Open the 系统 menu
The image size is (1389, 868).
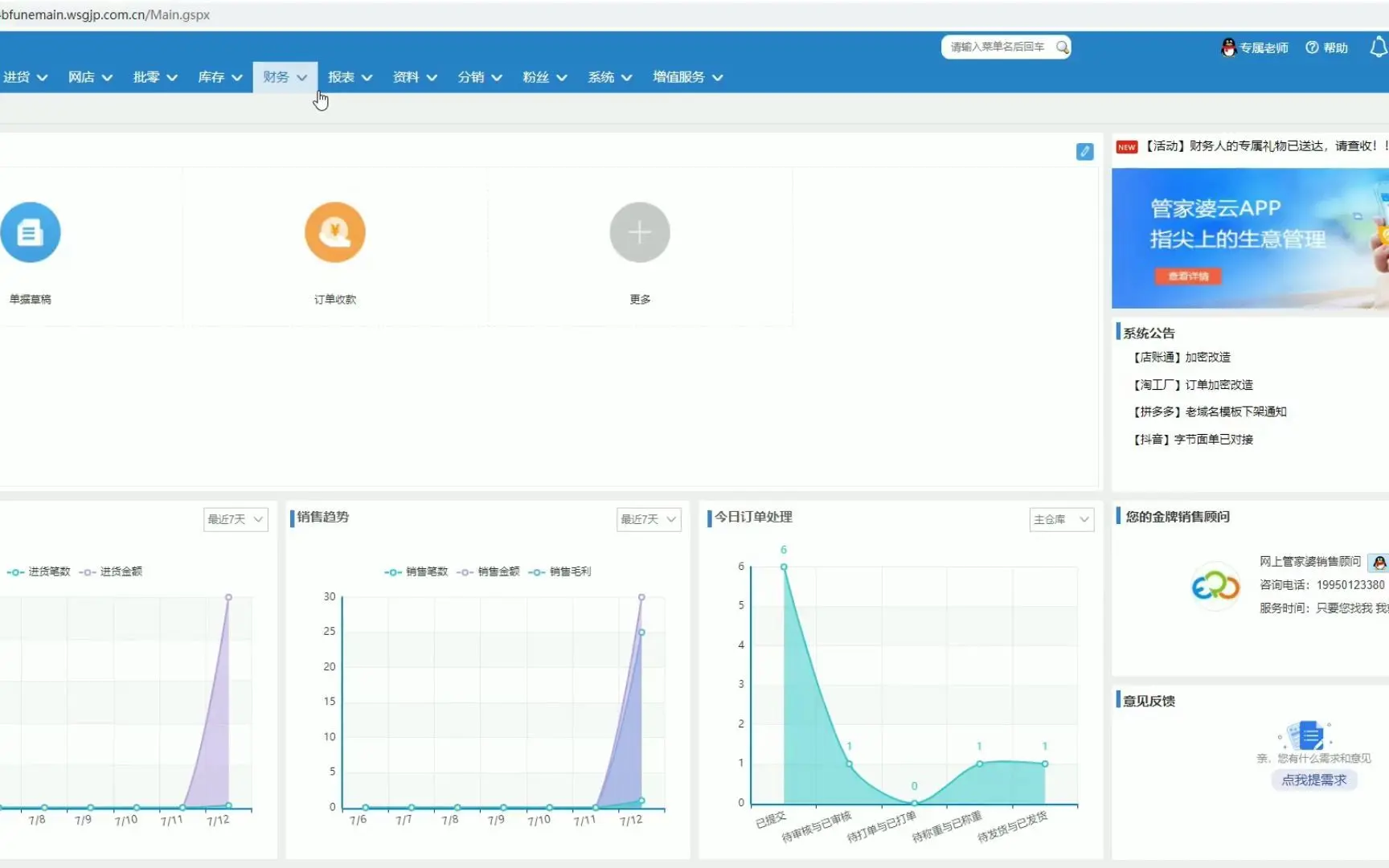(610, 77)
